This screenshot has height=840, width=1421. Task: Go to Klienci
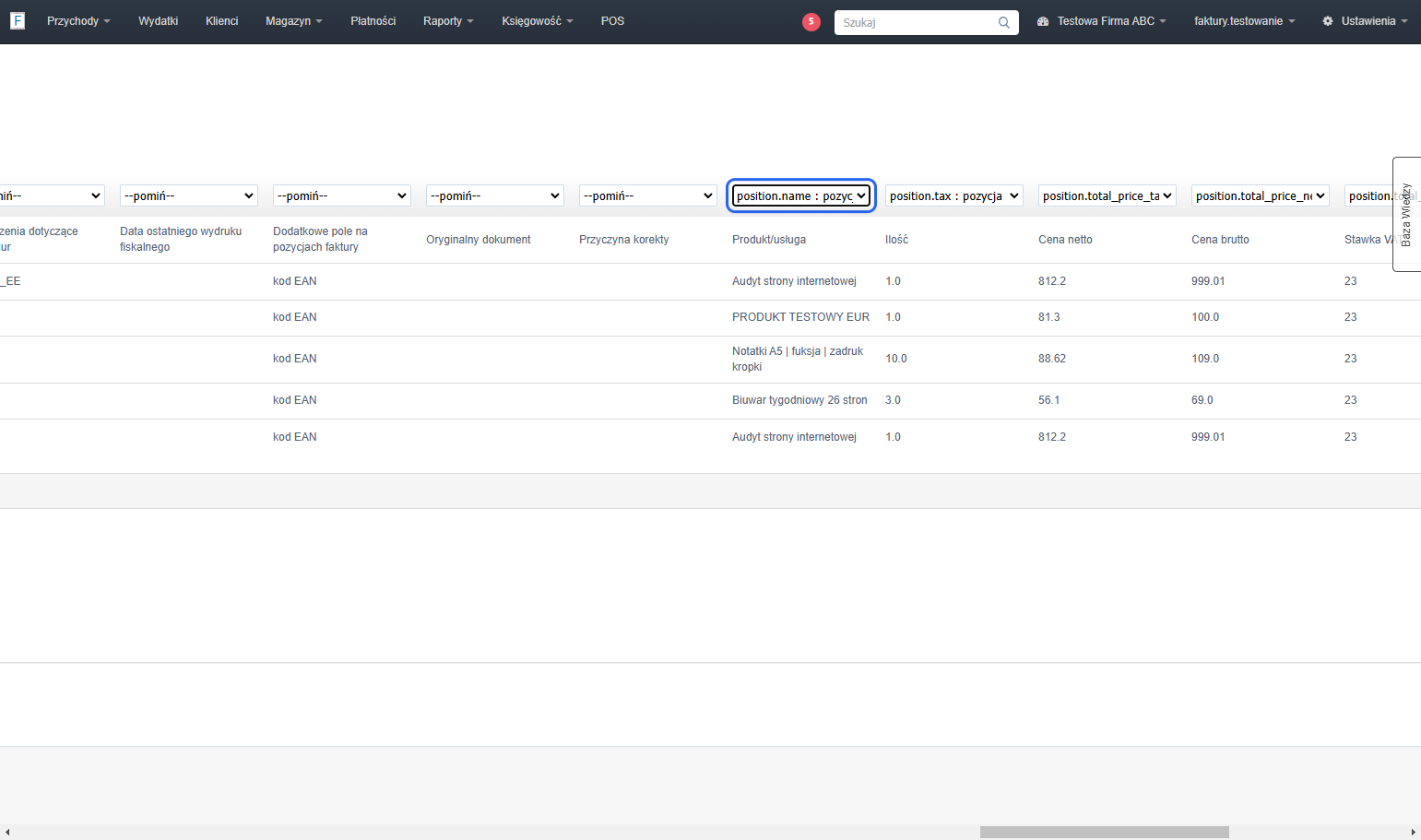pos(221,21)
